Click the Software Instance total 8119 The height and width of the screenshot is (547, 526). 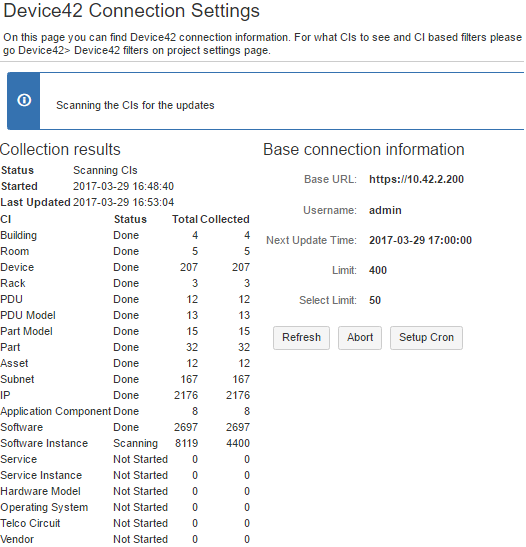187,443
